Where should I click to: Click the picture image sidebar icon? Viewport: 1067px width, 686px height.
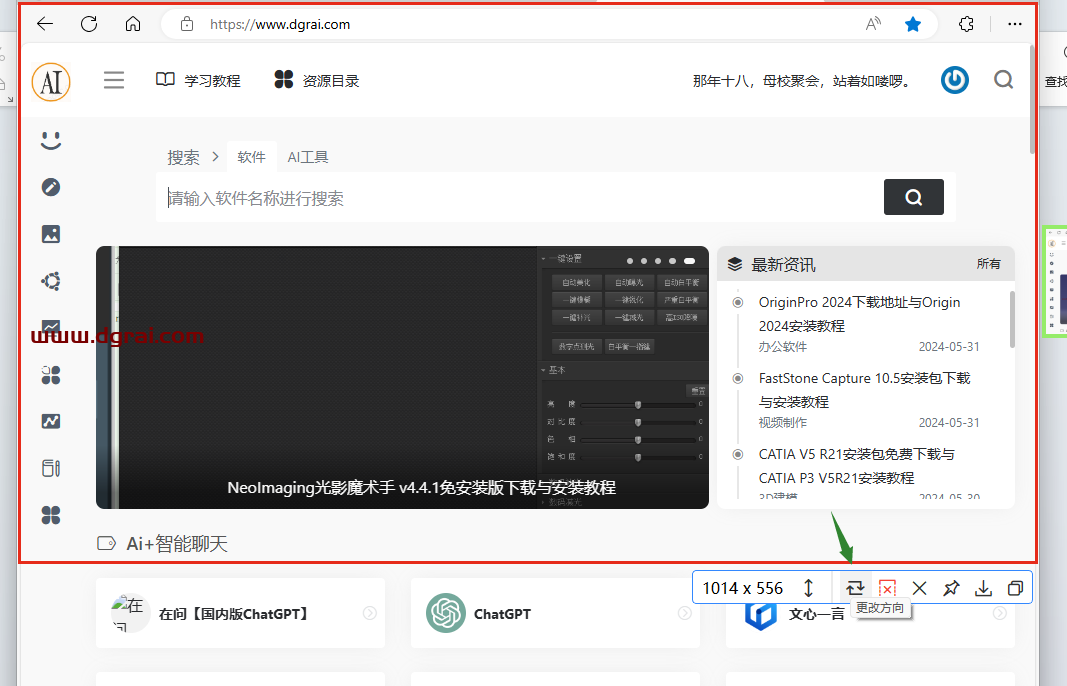[51, 234]
